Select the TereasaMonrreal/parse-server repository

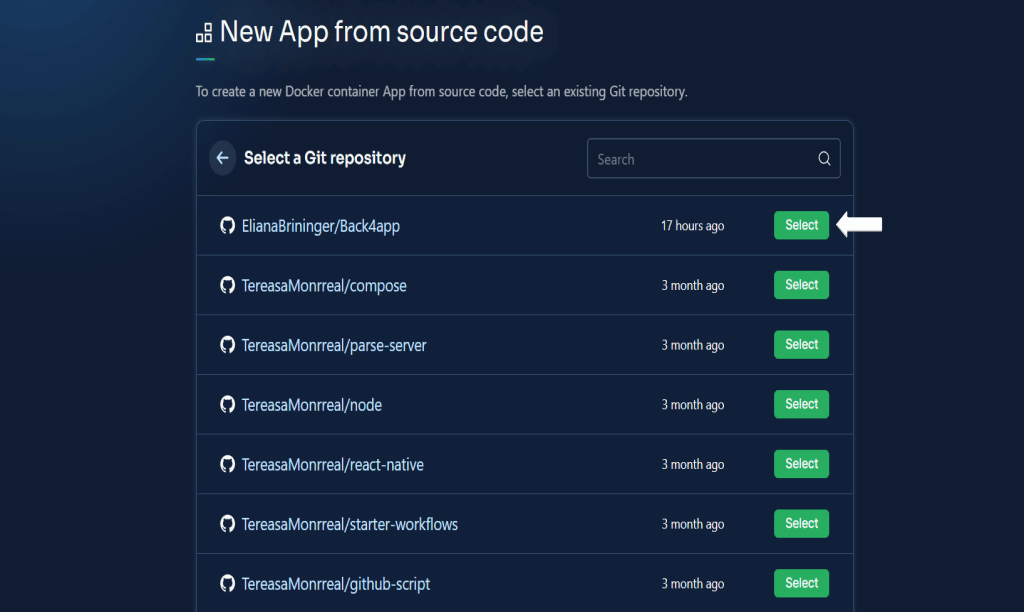tap(801, 345)
